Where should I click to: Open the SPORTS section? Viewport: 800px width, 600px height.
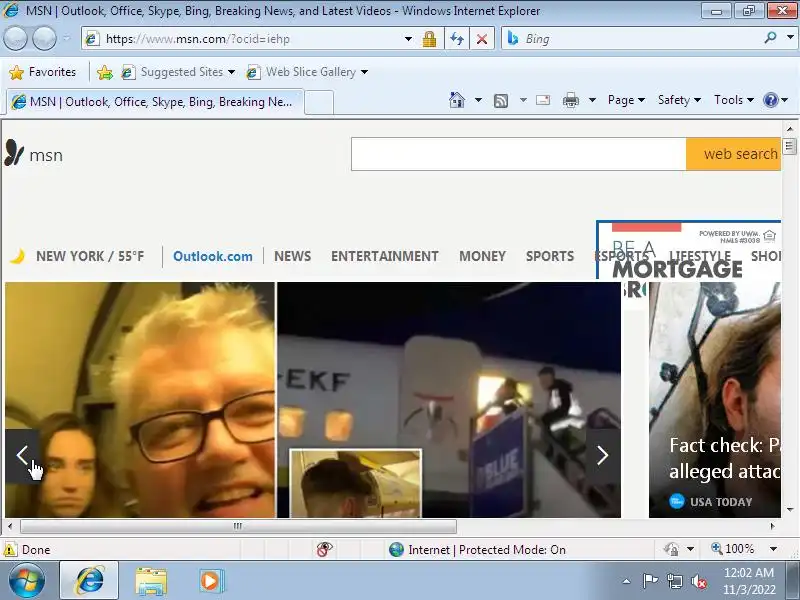coord(550,256)
